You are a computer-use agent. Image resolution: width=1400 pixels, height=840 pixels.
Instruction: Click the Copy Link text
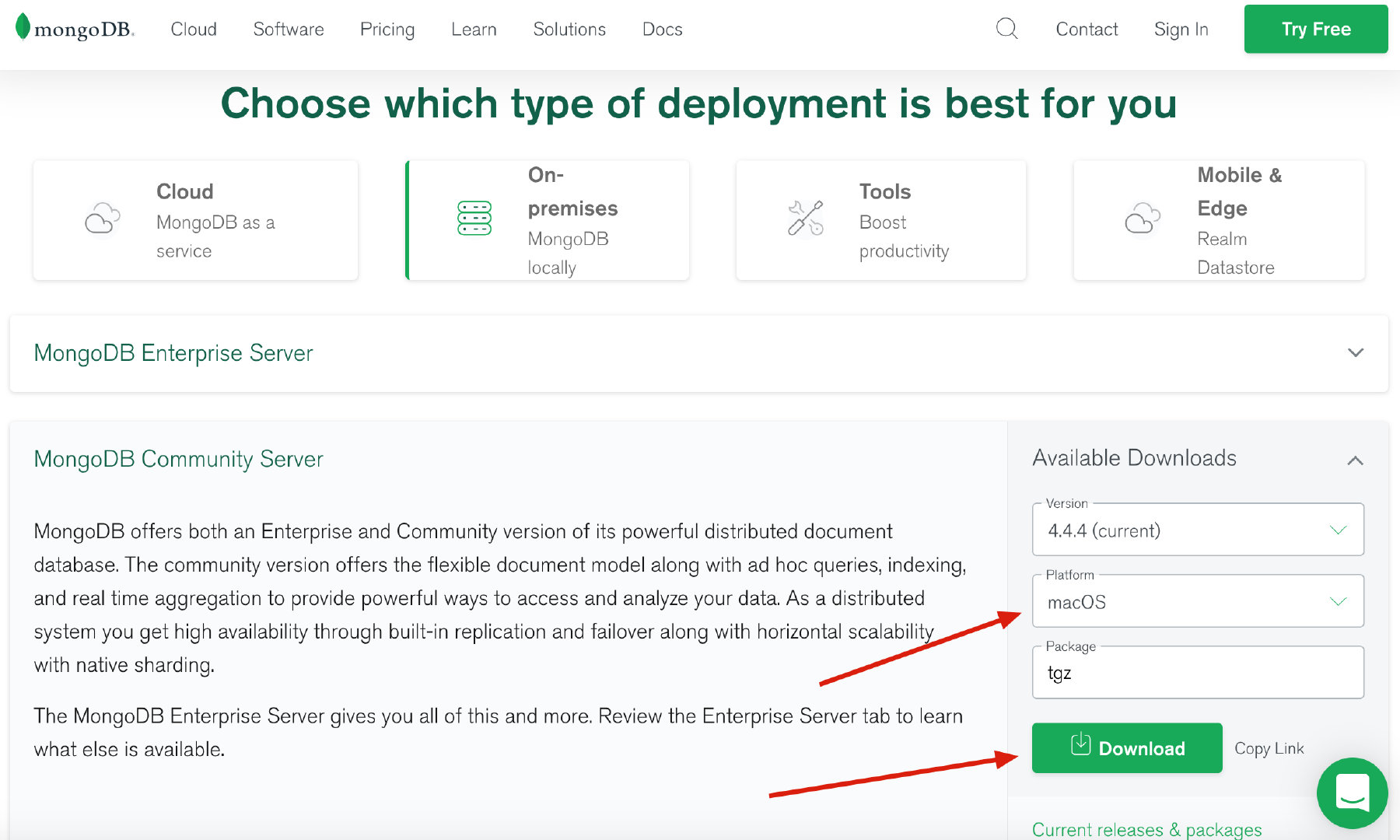(x=1269, y=748)
